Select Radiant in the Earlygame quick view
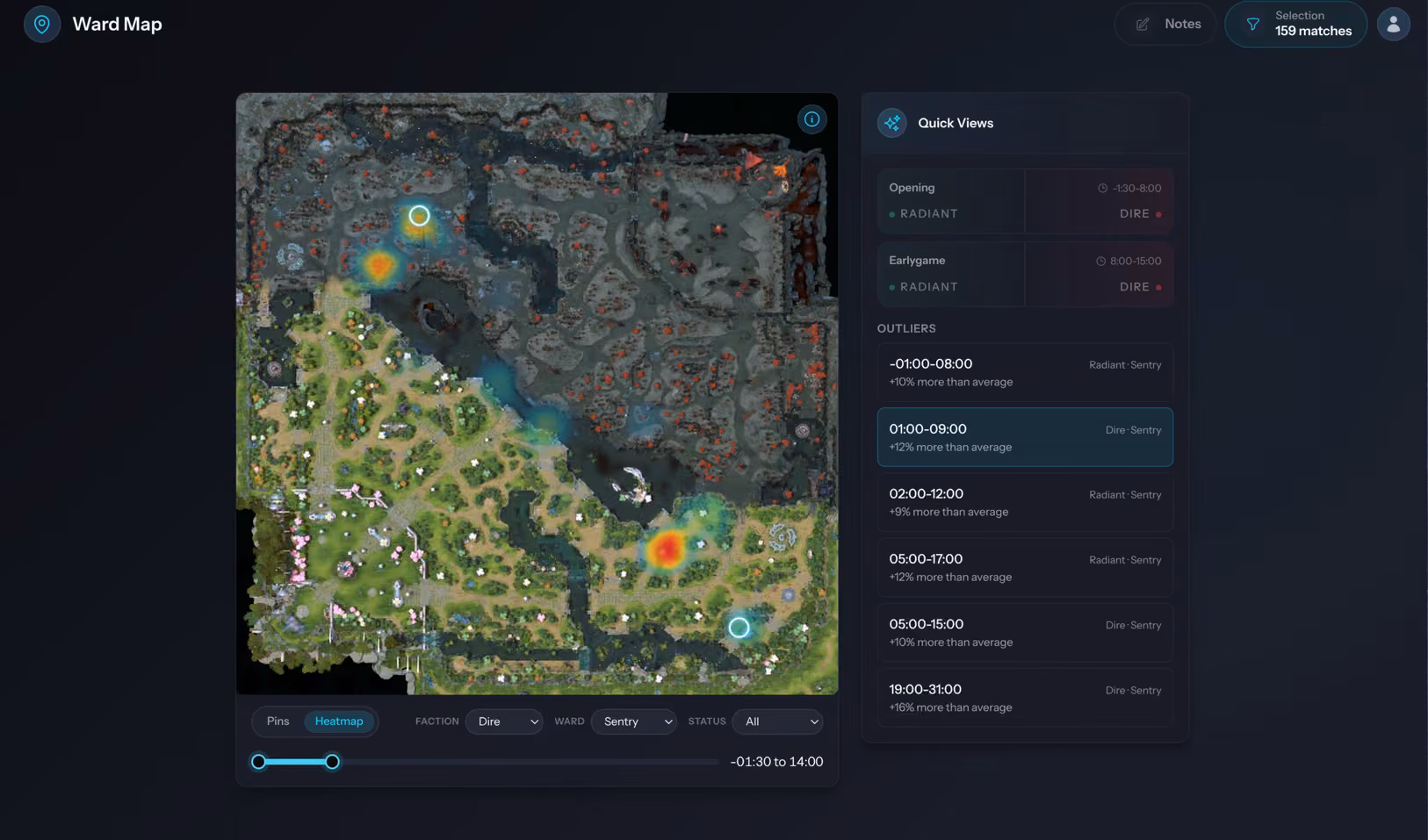Viewport: 1428px width, 840px height. [x=923, y=286]
